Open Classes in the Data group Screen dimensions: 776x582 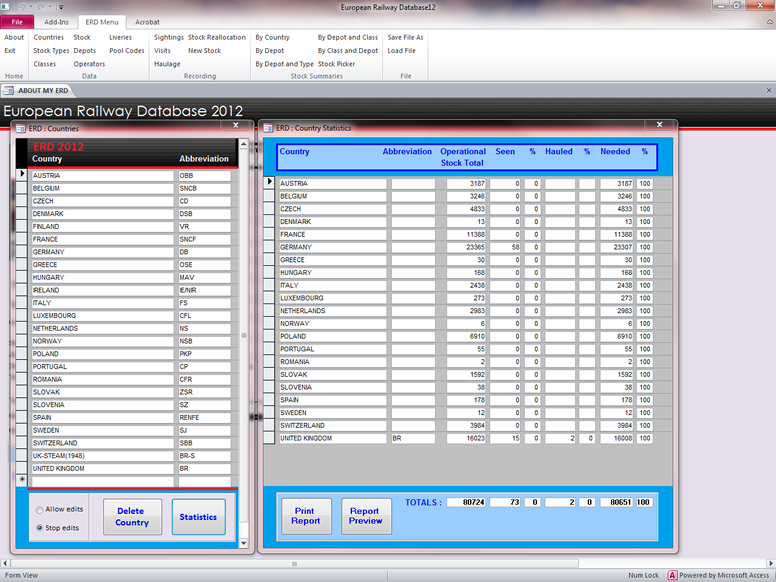click(x=45, y=64)
